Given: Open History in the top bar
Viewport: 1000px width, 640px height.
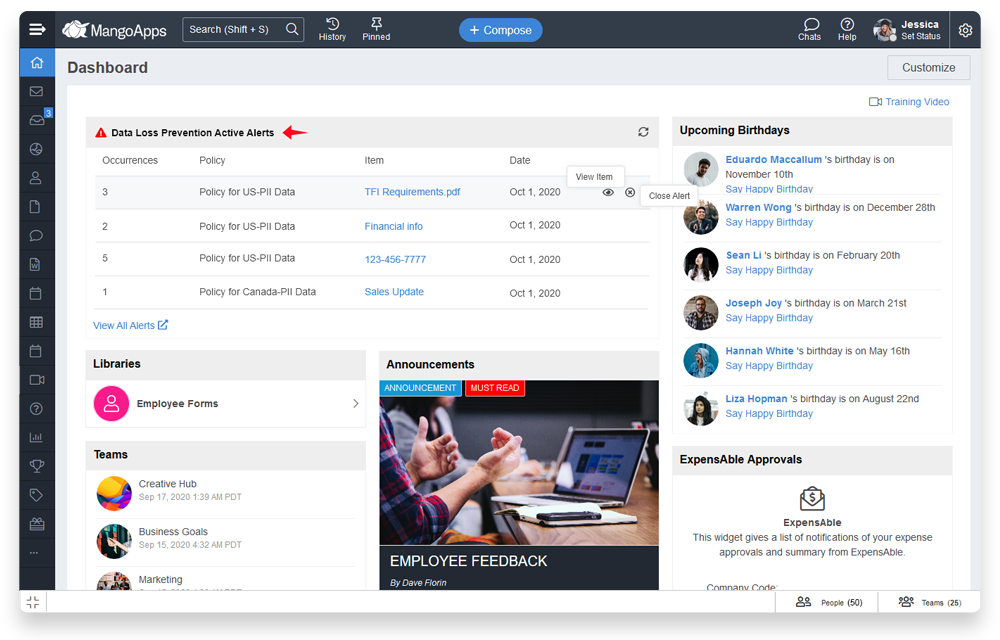Looking at the screenshot, I should (332, 29).
